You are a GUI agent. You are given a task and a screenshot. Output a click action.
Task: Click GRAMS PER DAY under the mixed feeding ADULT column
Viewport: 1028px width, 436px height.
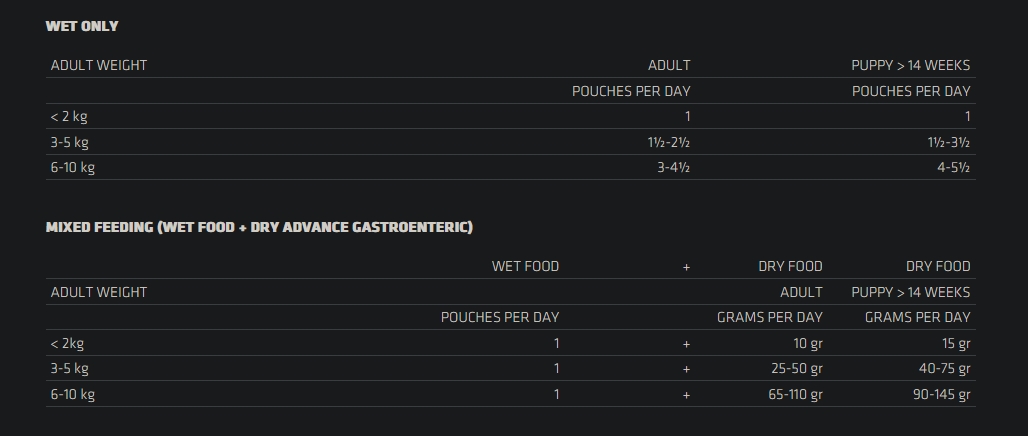click(769, 317)
